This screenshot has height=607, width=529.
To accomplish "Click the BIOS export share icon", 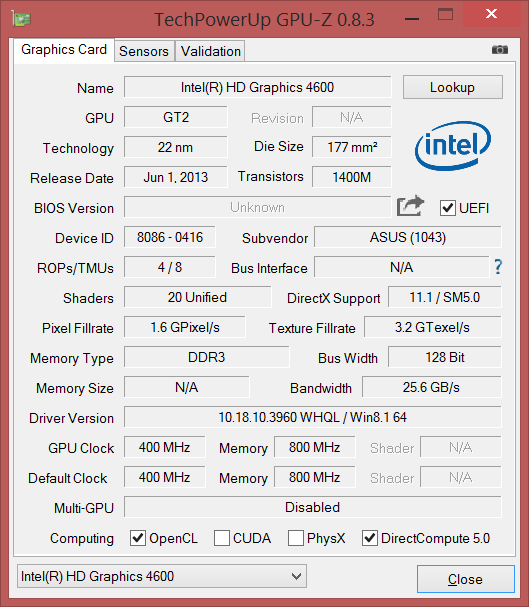I will [x=410, y=206].
